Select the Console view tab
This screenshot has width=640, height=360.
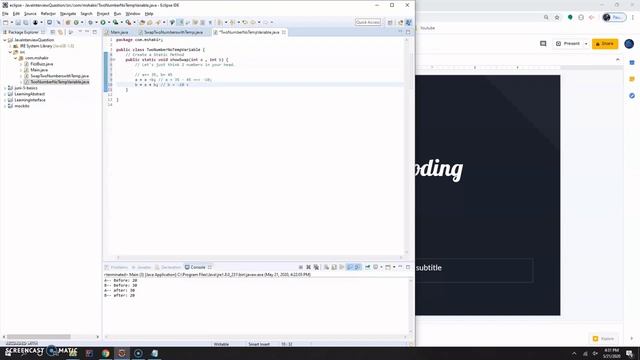coord(198,267)
